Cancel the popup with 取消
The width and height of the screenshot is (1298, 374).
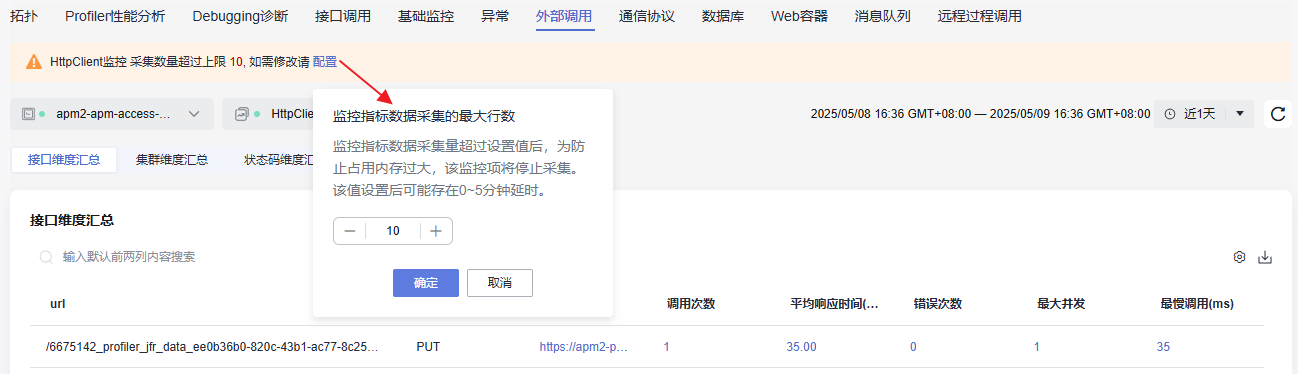[x=500, y=283]
